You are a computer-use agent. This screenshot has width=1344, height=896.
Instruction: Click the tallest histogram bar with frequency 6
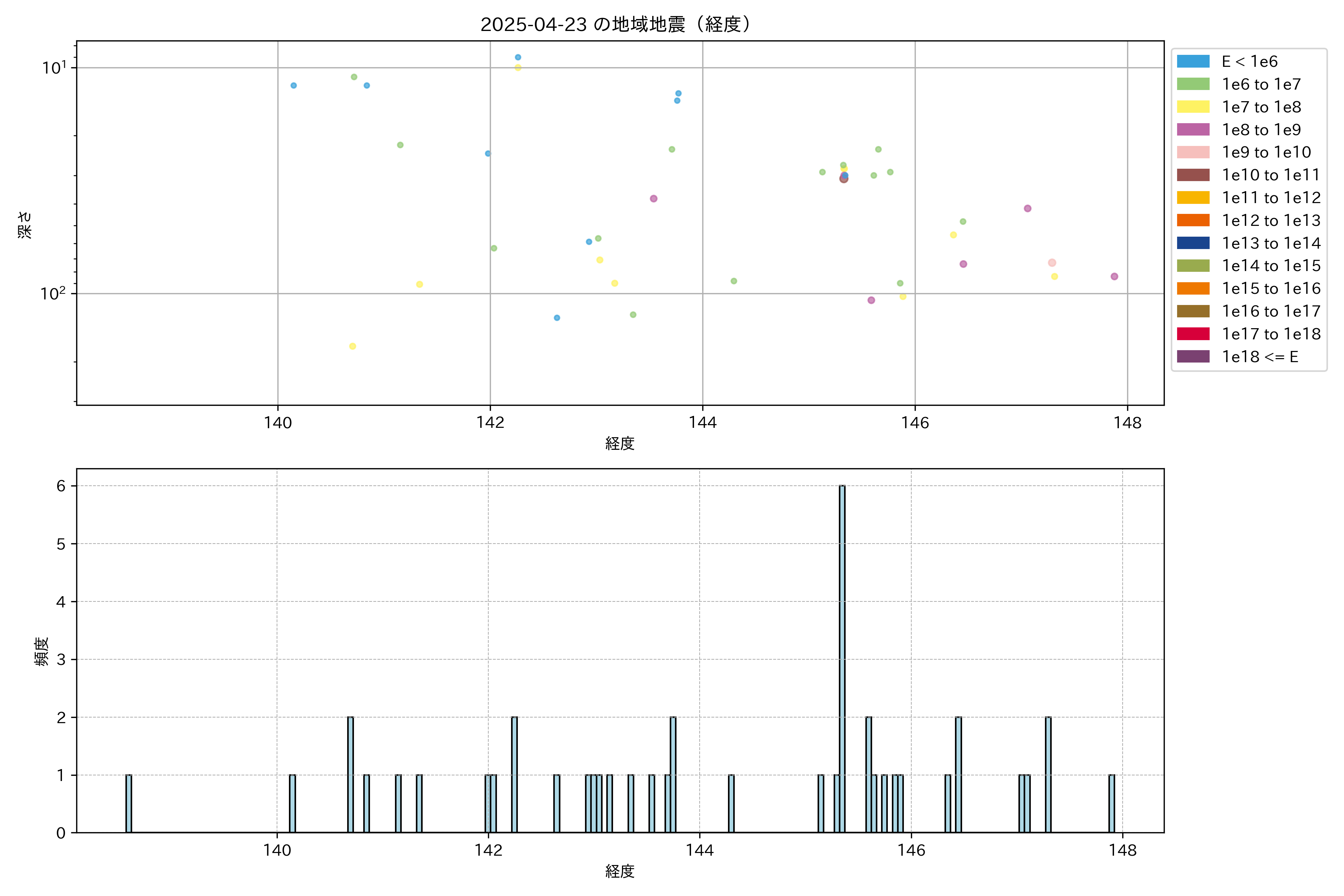842,658
